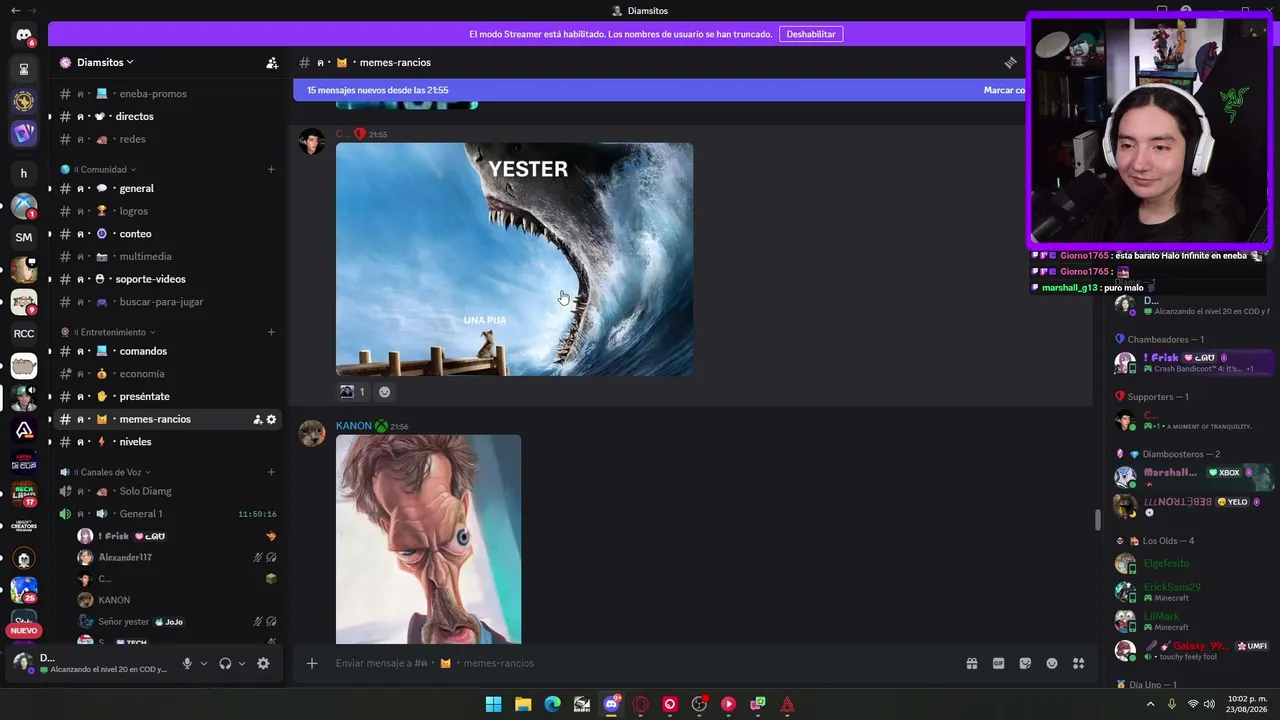Click invite people icon beside Diamsitos
The image size is (1280, 720).
pos(272,62)
